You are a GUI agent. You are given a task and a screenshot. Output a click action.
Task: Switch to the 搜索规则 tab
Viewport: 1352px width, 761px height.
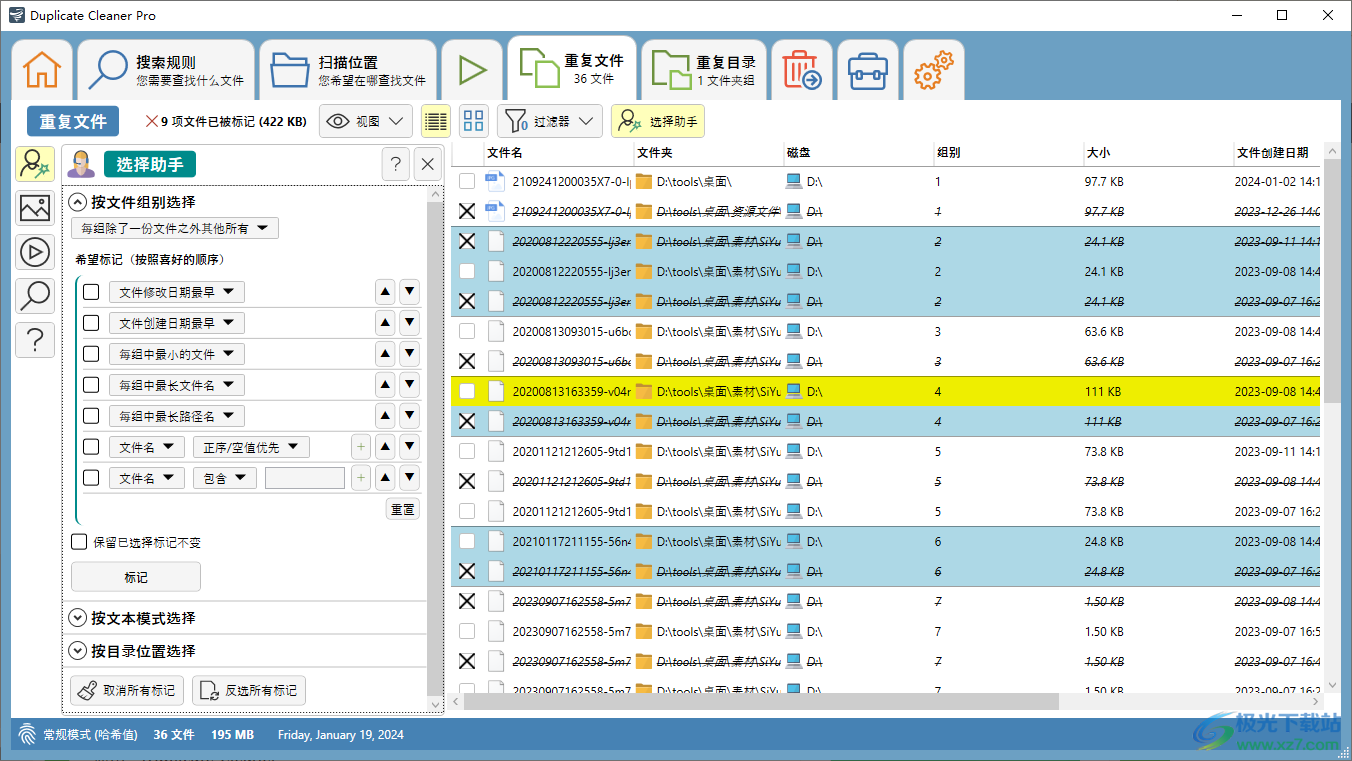click(x=167, y=70)
